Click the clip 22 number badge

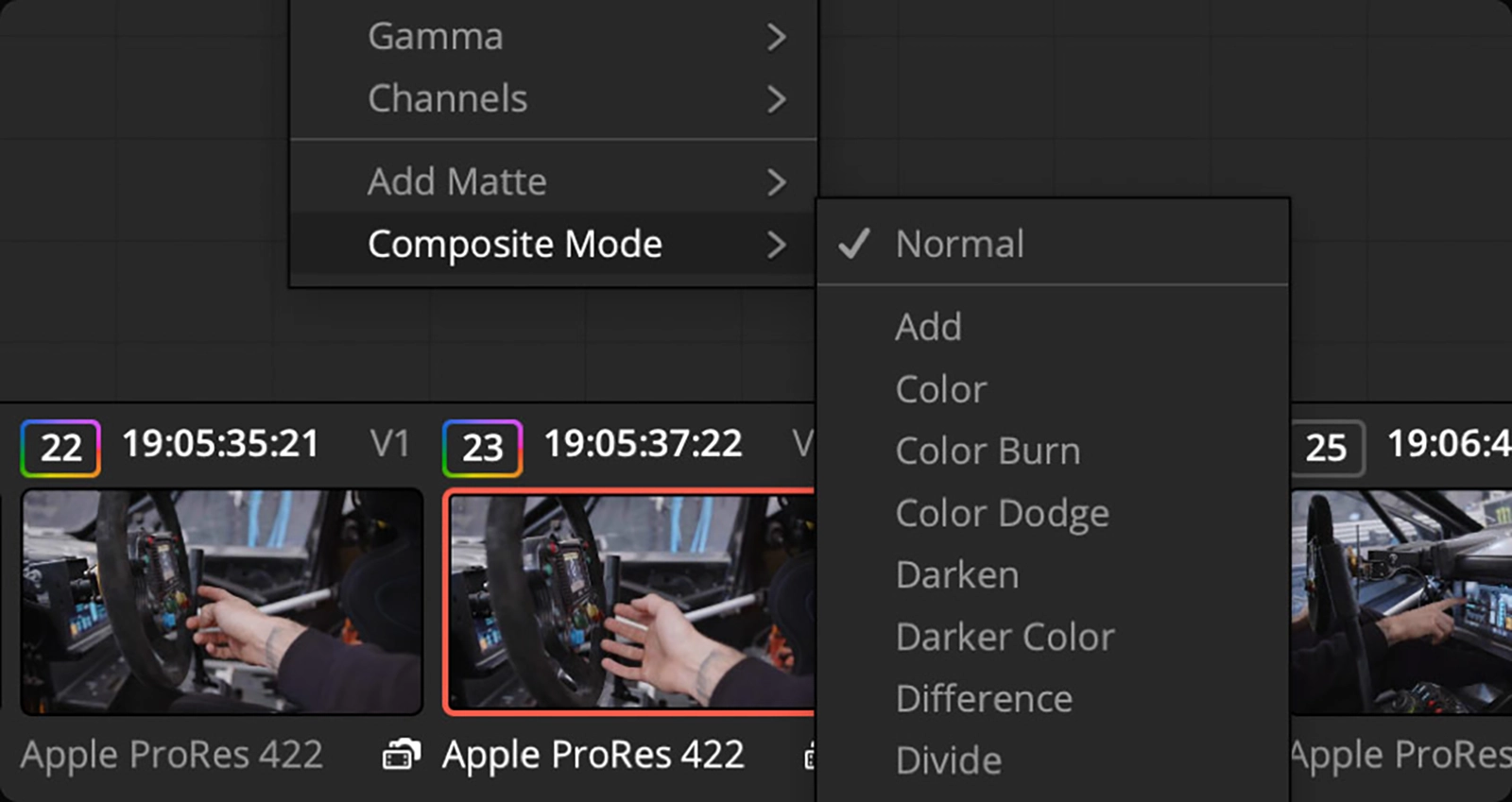(x=60, y=448)
